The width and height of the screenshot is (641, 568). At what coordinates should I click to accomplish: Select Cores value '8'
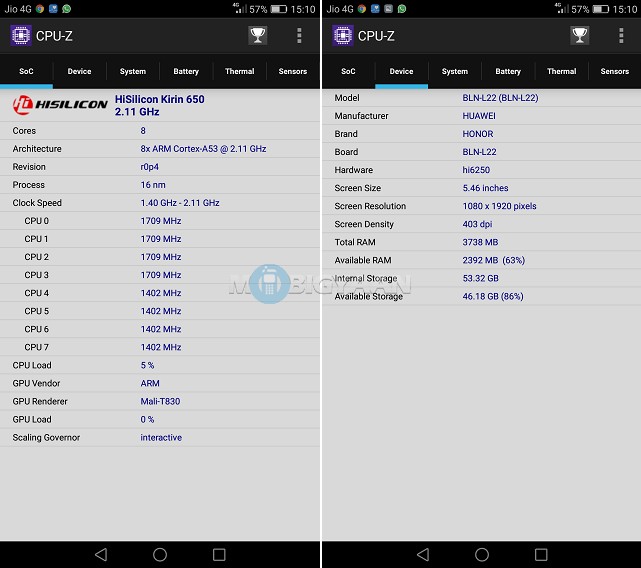143,130
